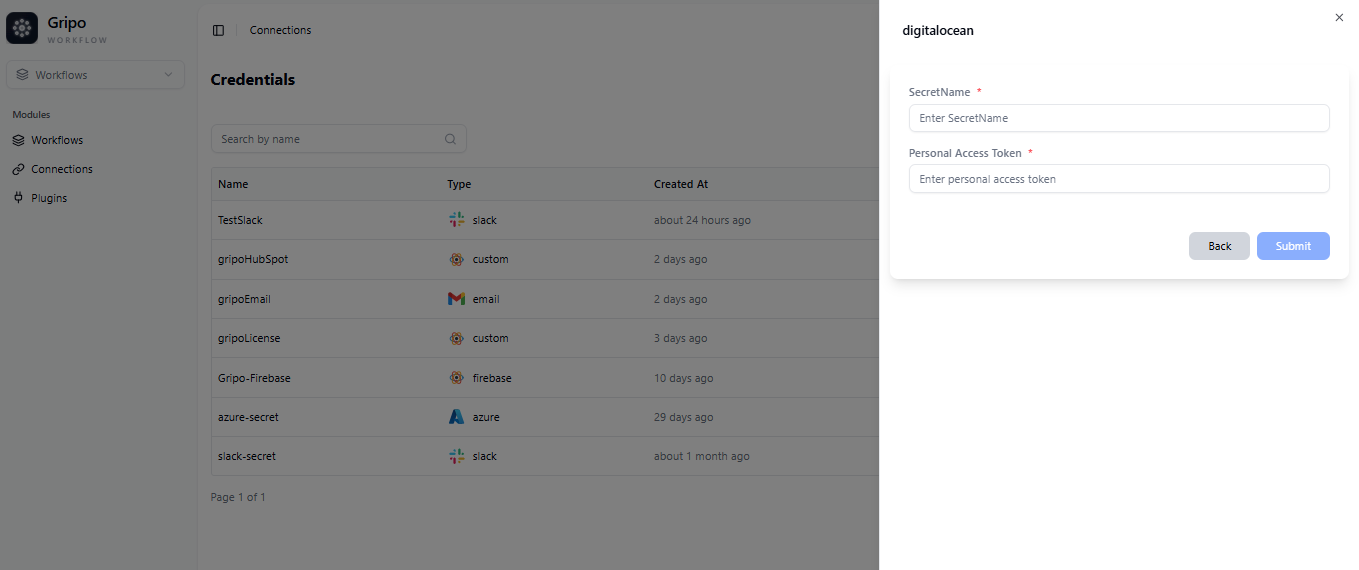
Task: Click the Personal Access Token field
Action: click(1118, 179)
